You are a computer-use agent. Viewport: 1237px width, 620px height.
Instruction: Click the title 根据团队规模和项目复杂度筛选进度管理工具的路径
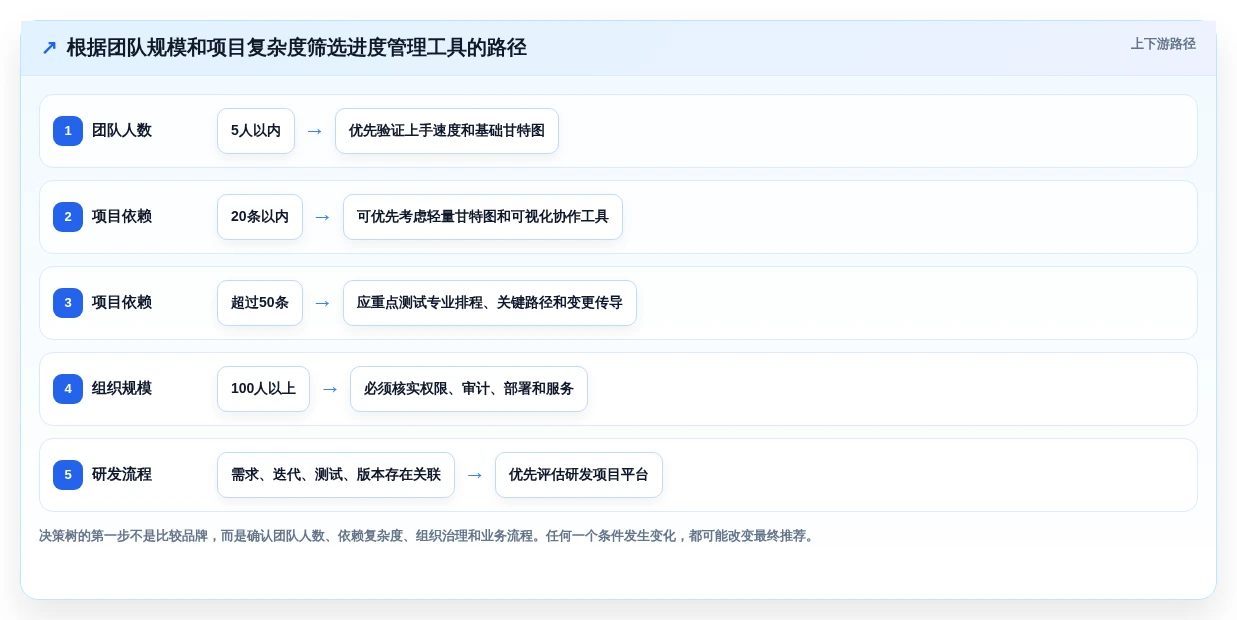[297, 47]
